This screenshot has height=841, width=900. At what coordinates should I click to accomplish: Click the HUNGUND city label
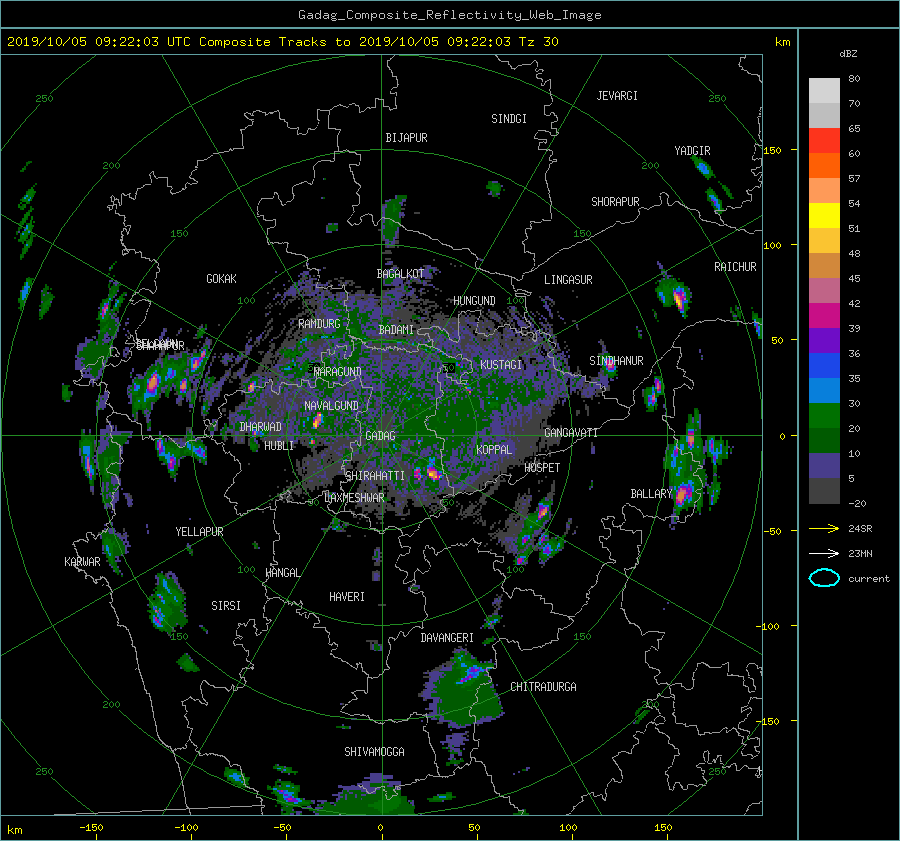[474, 301]
